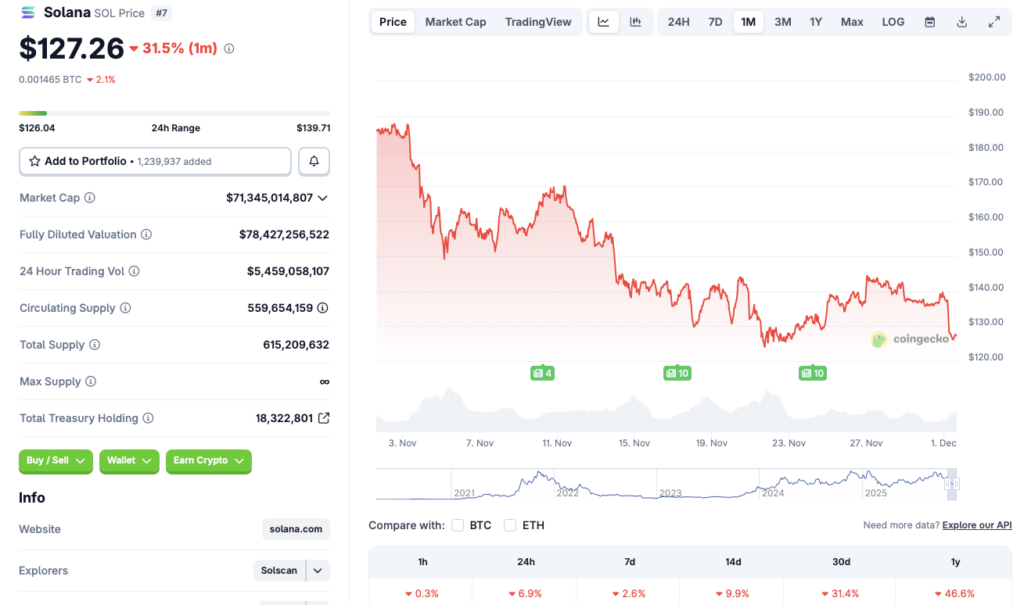1024x605 pixels.
Task: Switch to the candlestick chart icon
Action: pos(634,21)
